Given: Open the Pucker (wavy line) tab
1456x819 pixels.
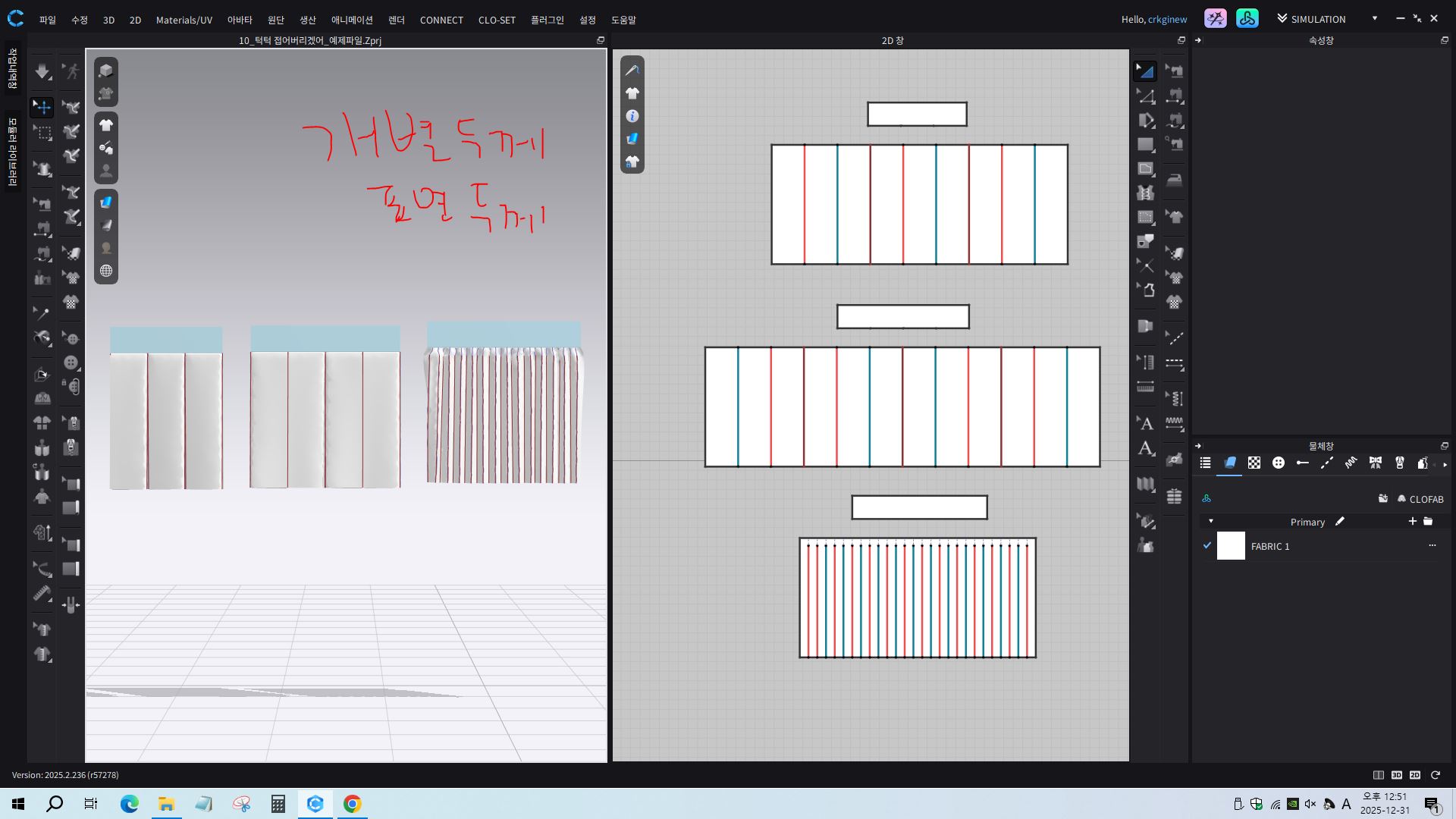Looking at the screenshot, I should tap(1351, 463).
